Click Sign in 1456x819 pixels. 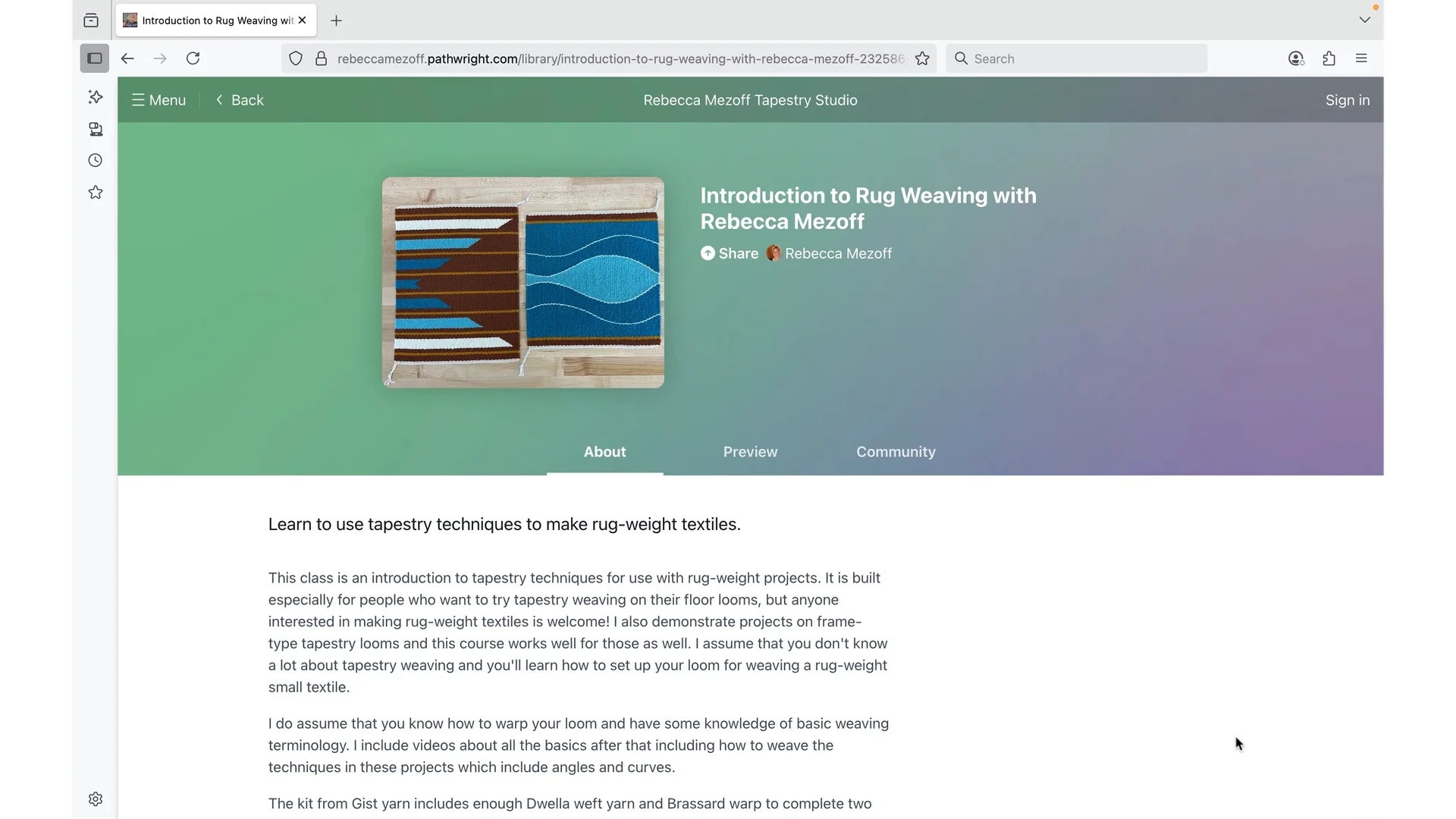pyautogui.click(x=1348, y=100)
